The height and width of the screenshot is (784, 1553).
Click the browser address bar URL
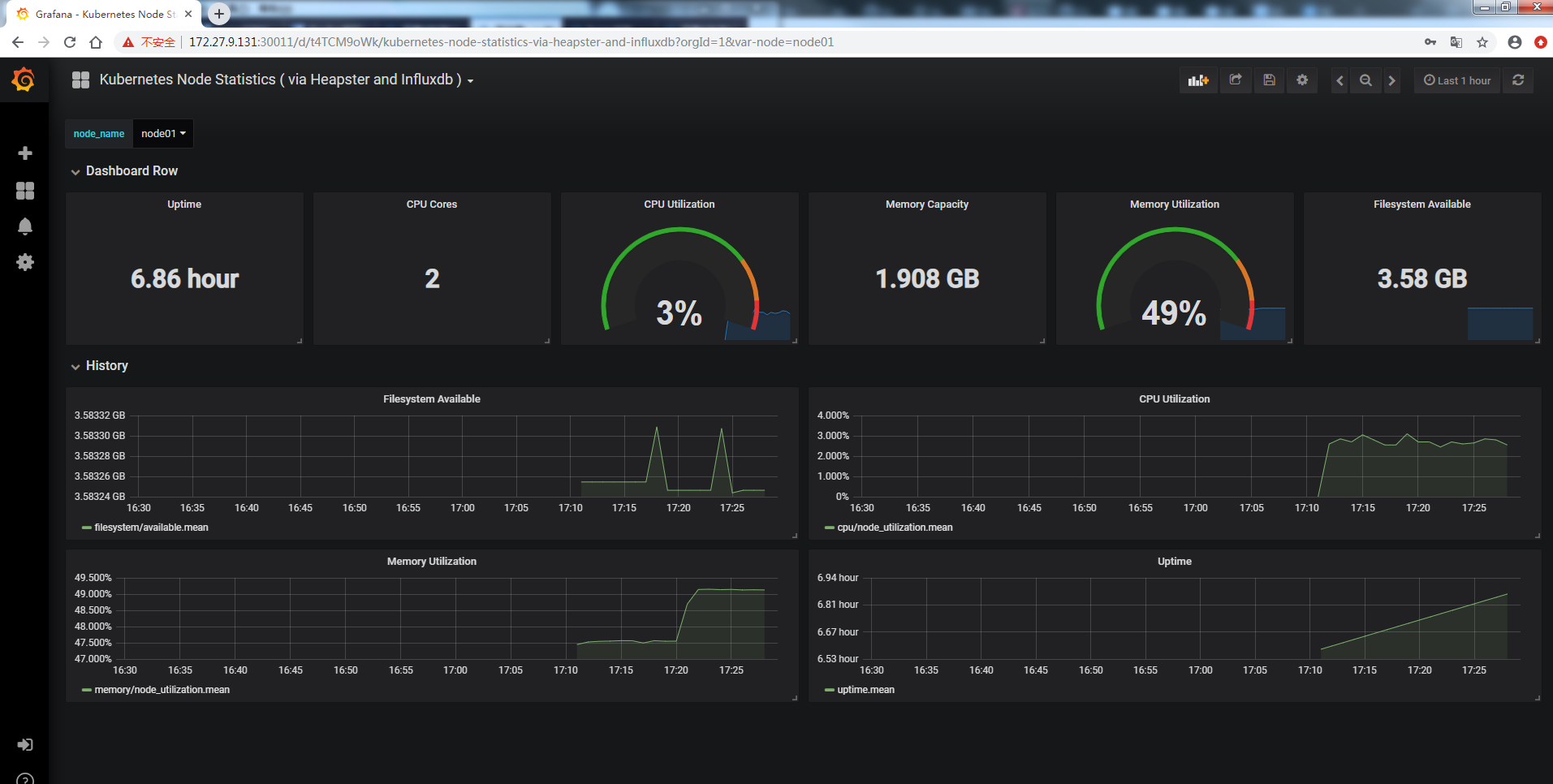[511, 42]
